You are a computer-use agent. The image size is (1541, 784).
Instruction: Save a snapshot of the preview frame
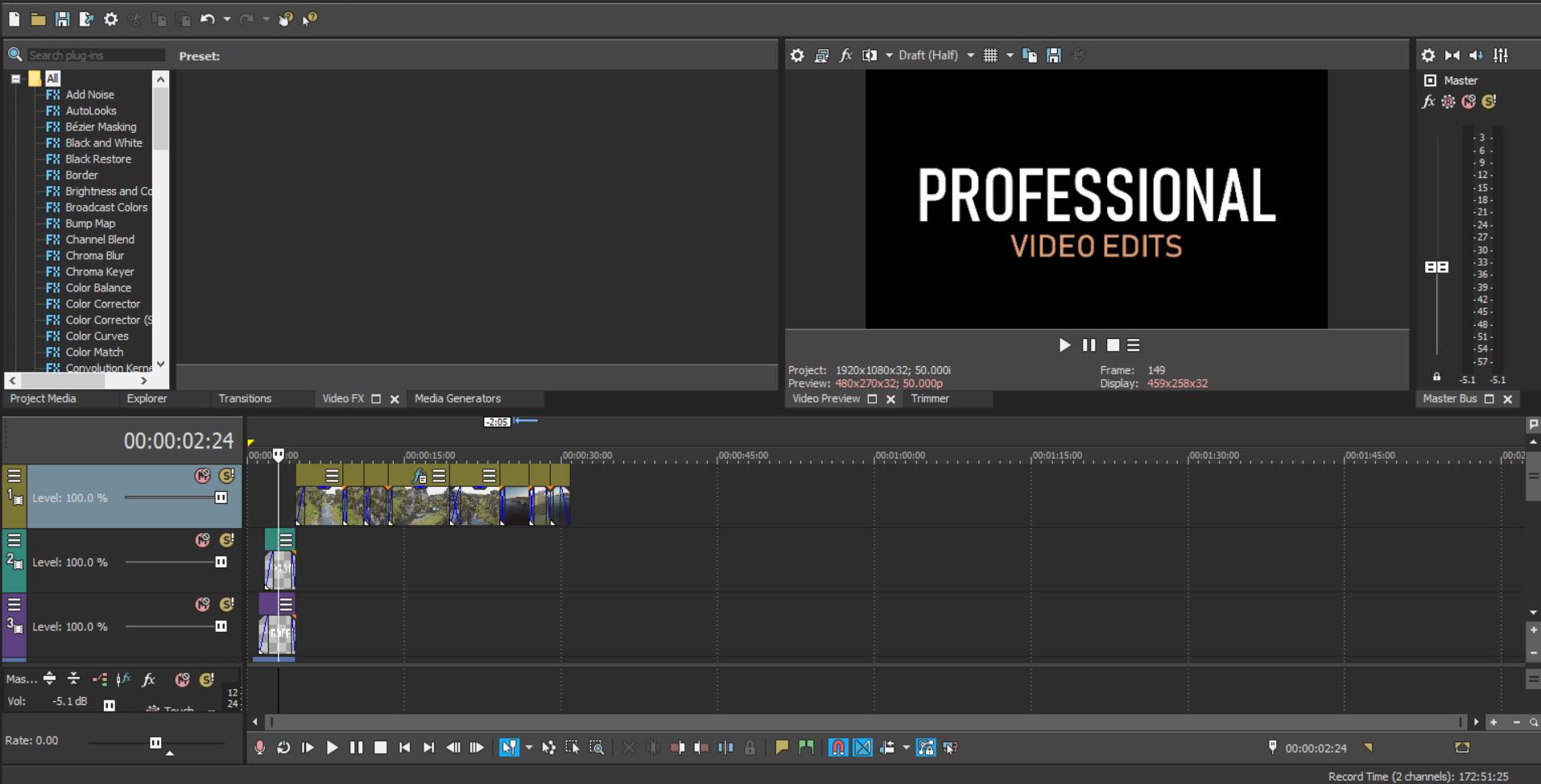1053,55
